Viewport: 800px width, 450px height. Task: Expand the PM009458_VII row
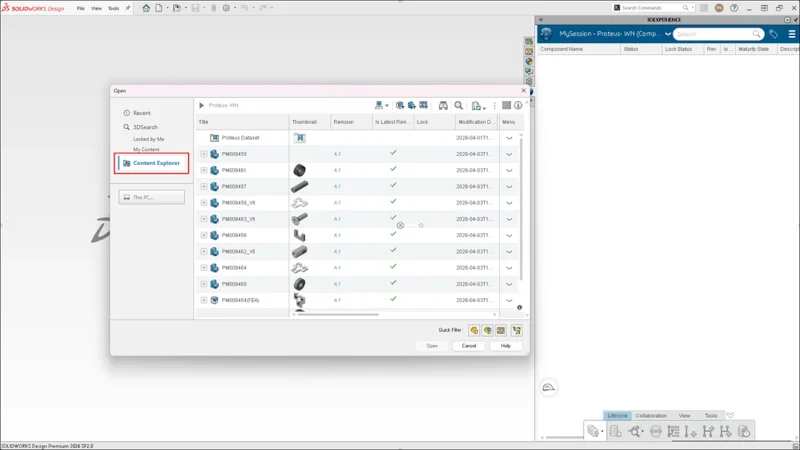(204, 203)
